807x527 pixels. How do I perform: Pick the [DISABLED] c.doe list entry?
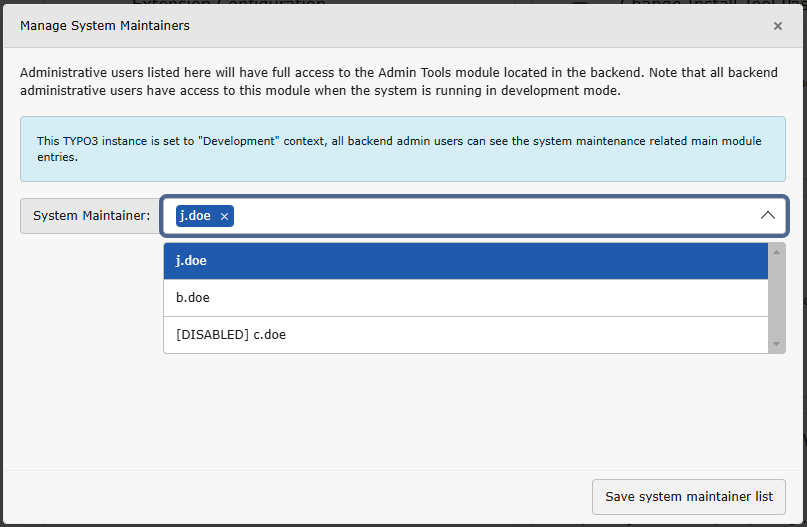click(x=466, y=335)
